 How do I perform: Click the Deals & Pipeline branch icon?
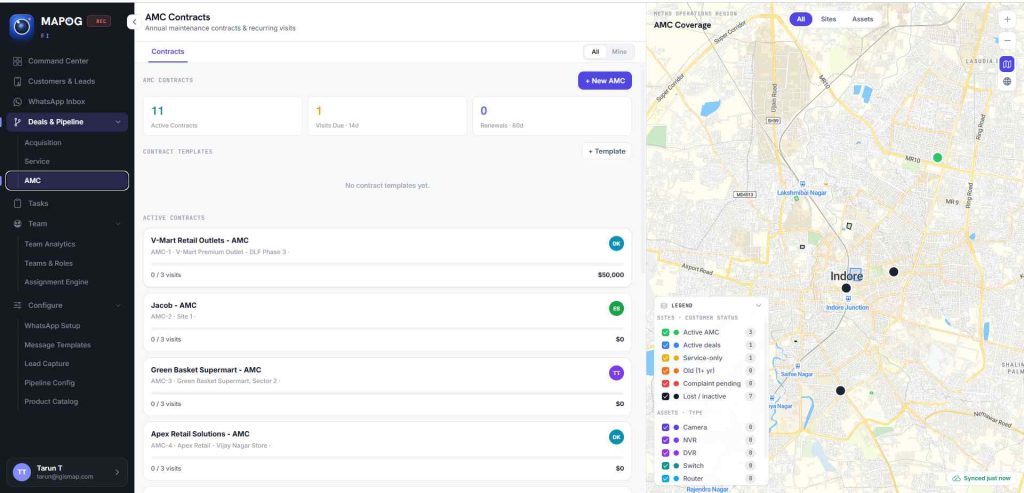click(x=18, y=121)
